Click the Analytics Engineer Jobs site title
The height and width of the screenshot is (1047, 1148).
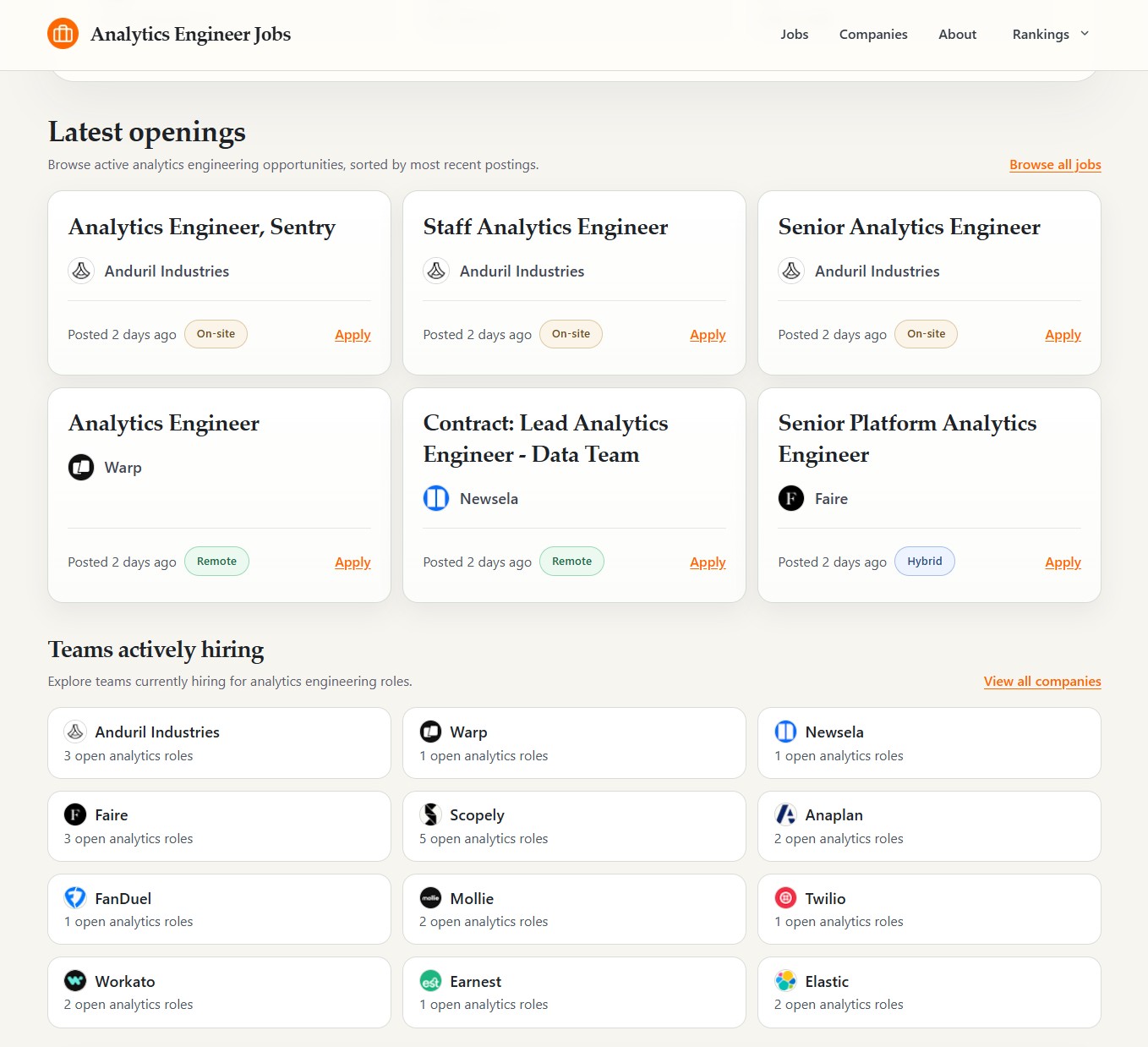(x=190, y=34)
